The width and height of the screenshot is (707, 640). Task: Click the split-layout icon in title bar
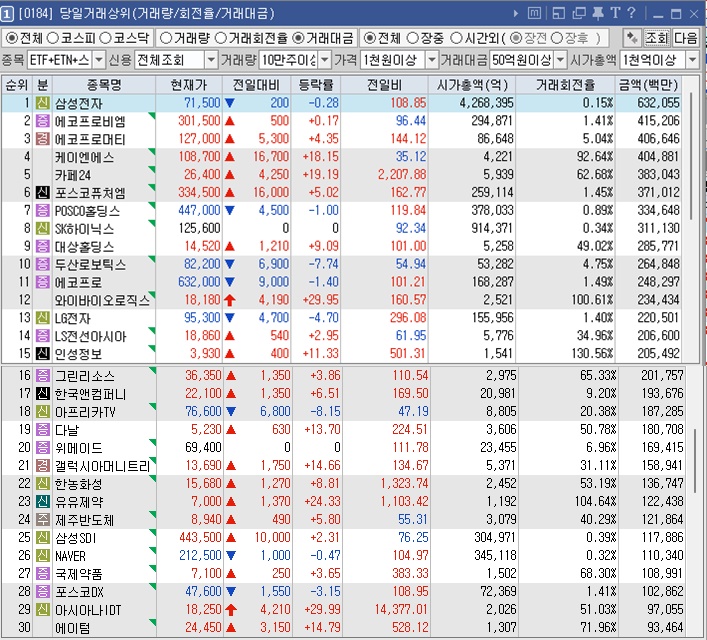click(x=558, y=14)
